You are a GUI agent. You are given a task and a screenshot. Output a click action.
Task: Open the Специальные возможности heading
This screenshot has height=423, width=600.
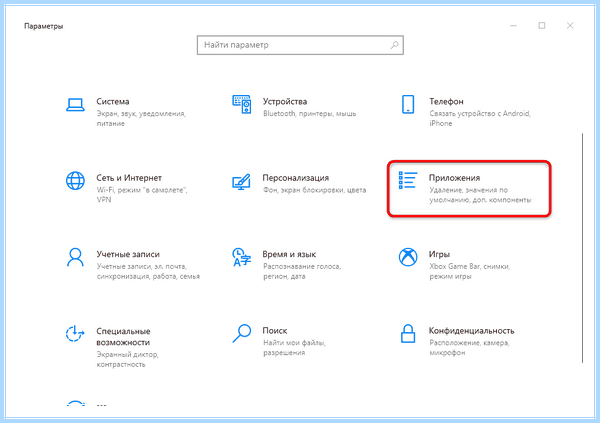click(123, 336)
